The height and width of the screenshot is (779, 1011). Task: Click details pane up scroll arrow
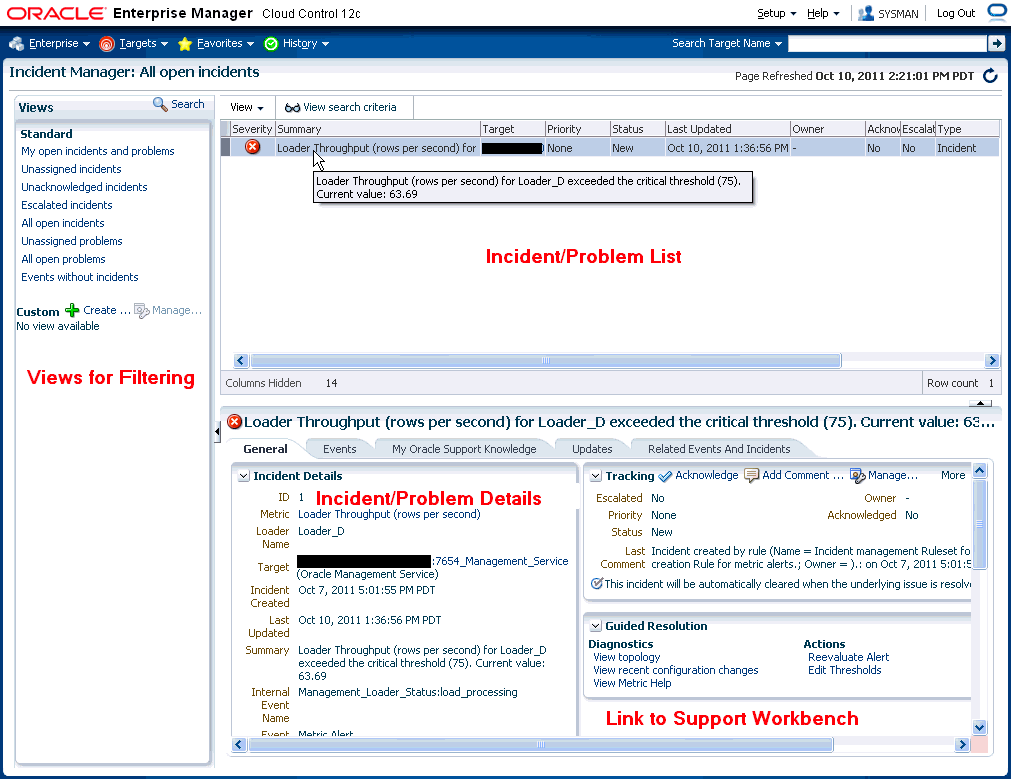click(x=979, y=470)
